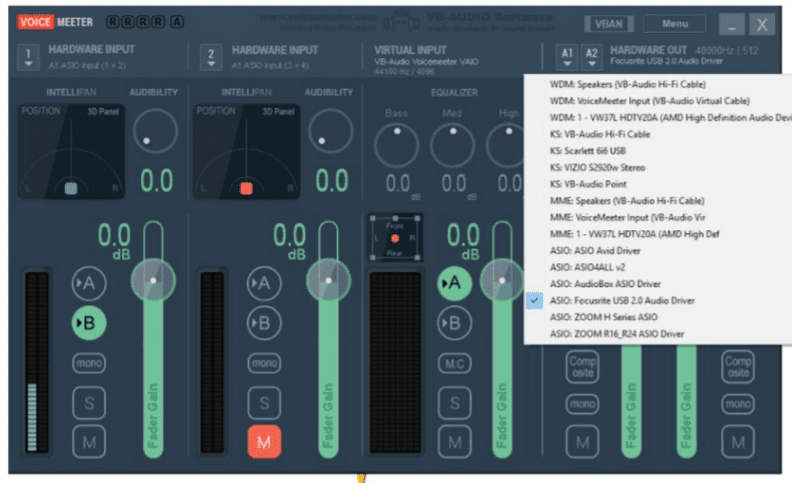This screenshot has height=483, width=792.
Task: Toggle Composite mode on rightmost output
Action: pyautogui.click(x=738, y=367)
